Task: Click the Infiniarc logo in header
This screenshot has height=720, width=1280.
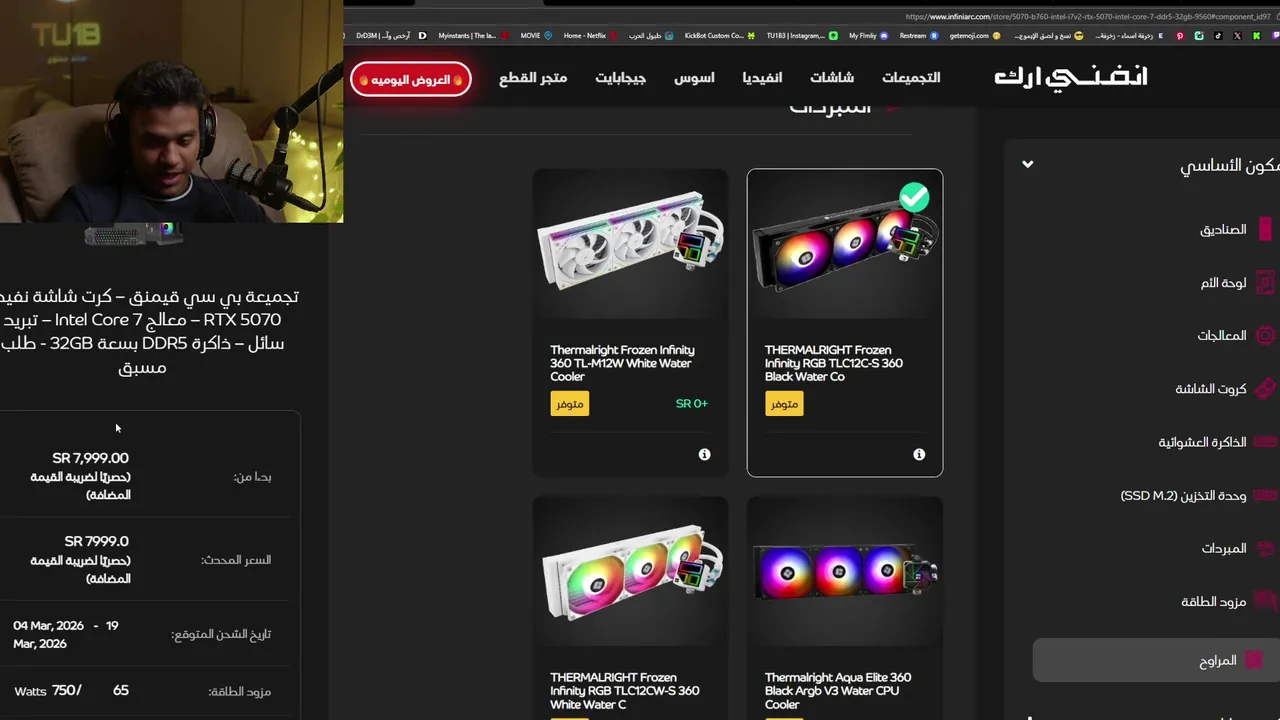Action: coord(1071,77)
